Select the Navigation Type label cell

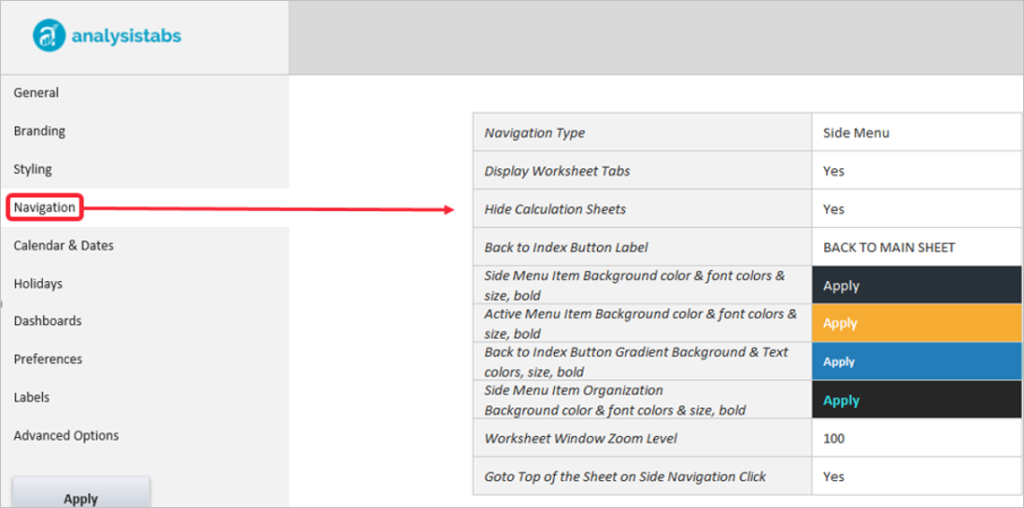click(x=643, y=133)
